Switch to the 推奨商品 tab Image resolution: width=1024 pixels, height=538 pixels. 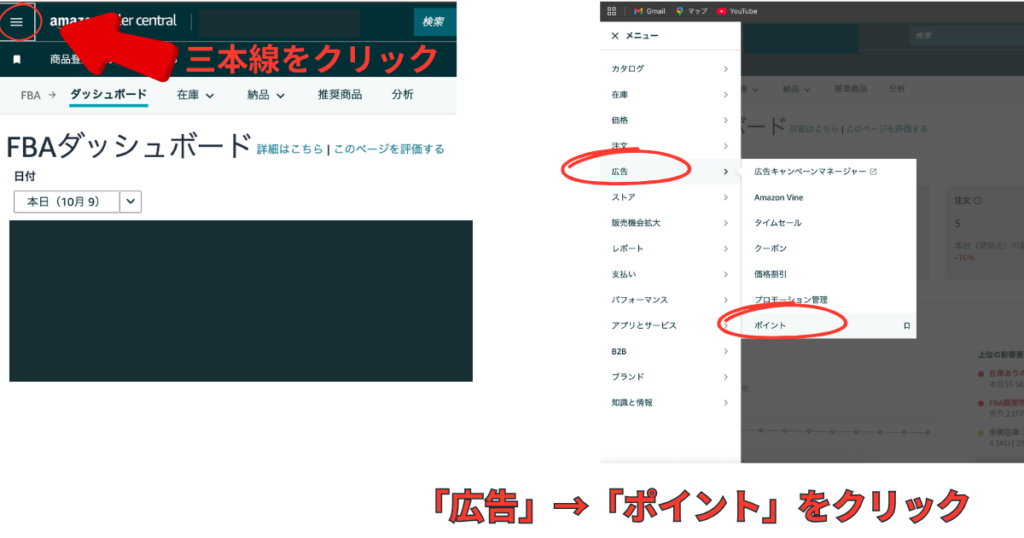click(x=339, y=95)
